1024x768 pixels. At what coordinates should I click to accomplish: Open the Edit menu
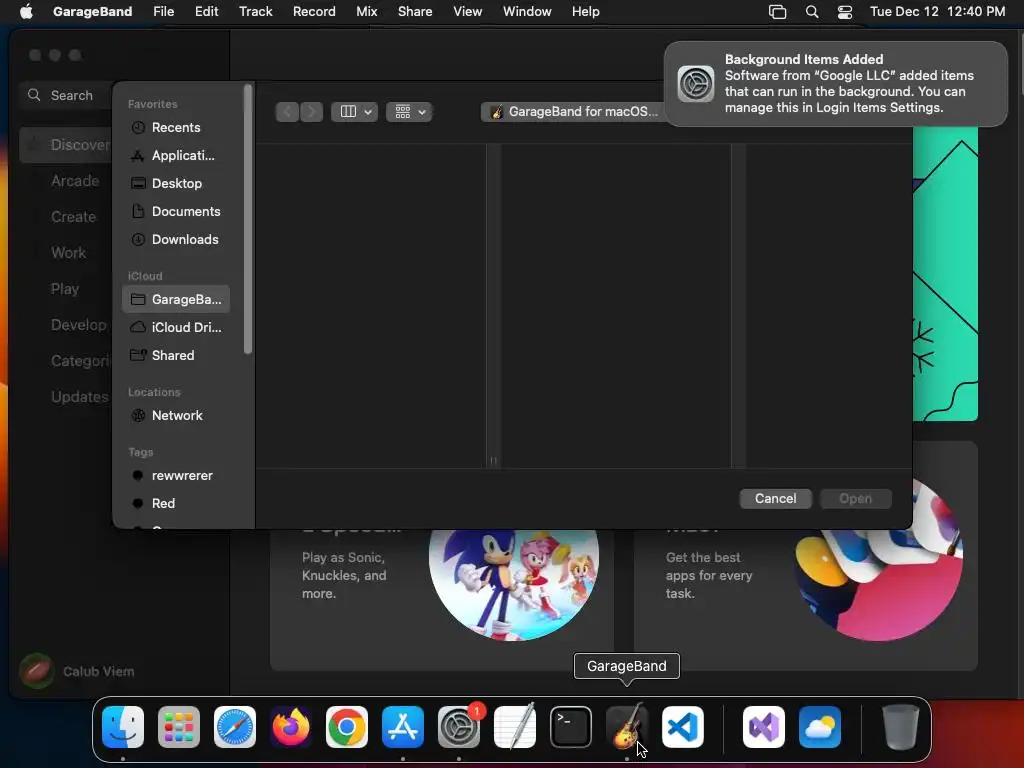(x=206, y=12)
